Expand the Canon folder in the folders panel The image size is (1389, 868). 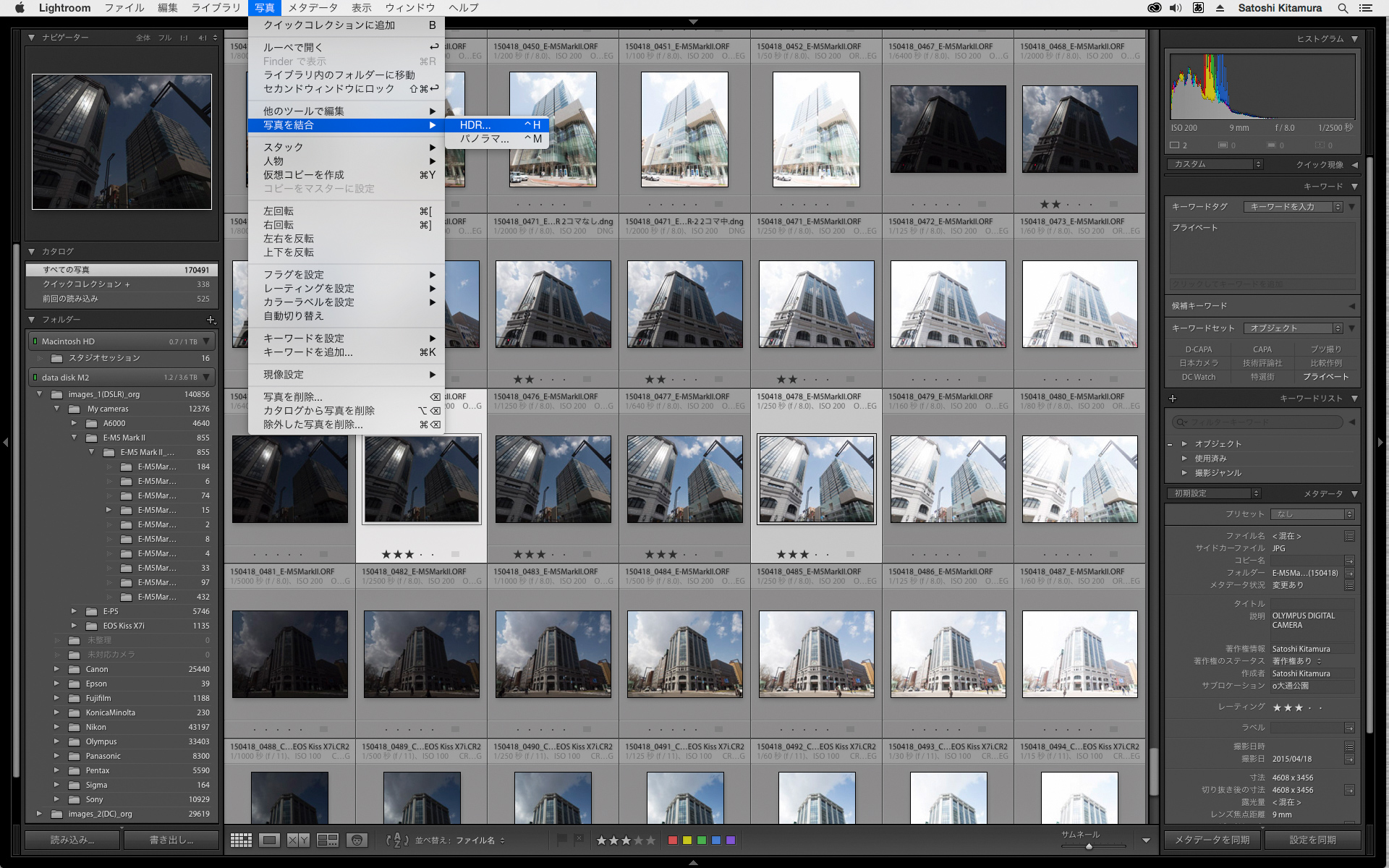[58, 669]
